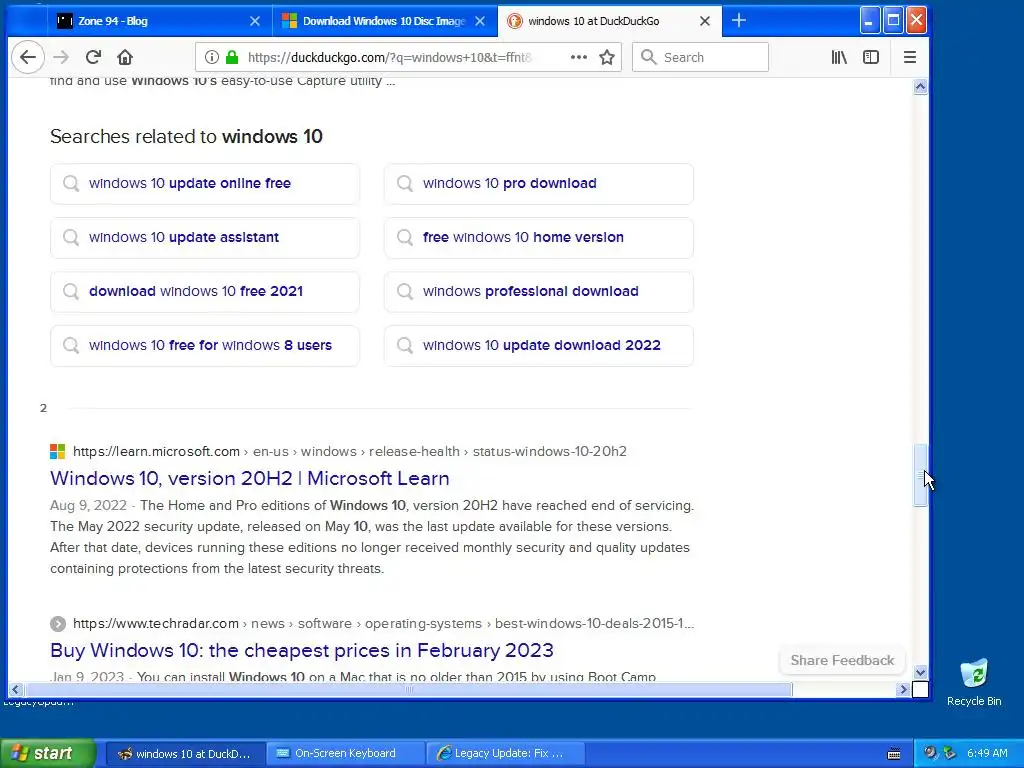Open a new tab with plus
Viewport: 1024px width, 768px height.
(x=739, y=21)
